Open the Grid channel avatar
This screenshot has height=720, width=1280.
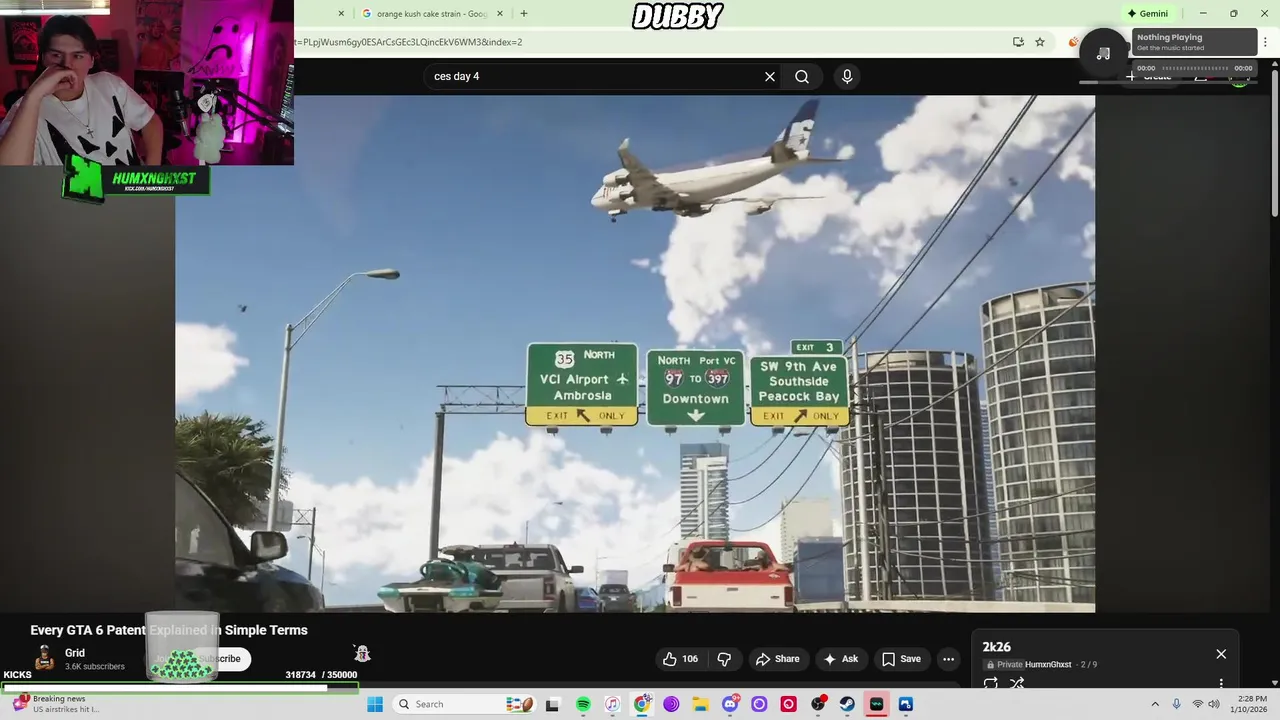pyautogui.click(x=44, y=657)
